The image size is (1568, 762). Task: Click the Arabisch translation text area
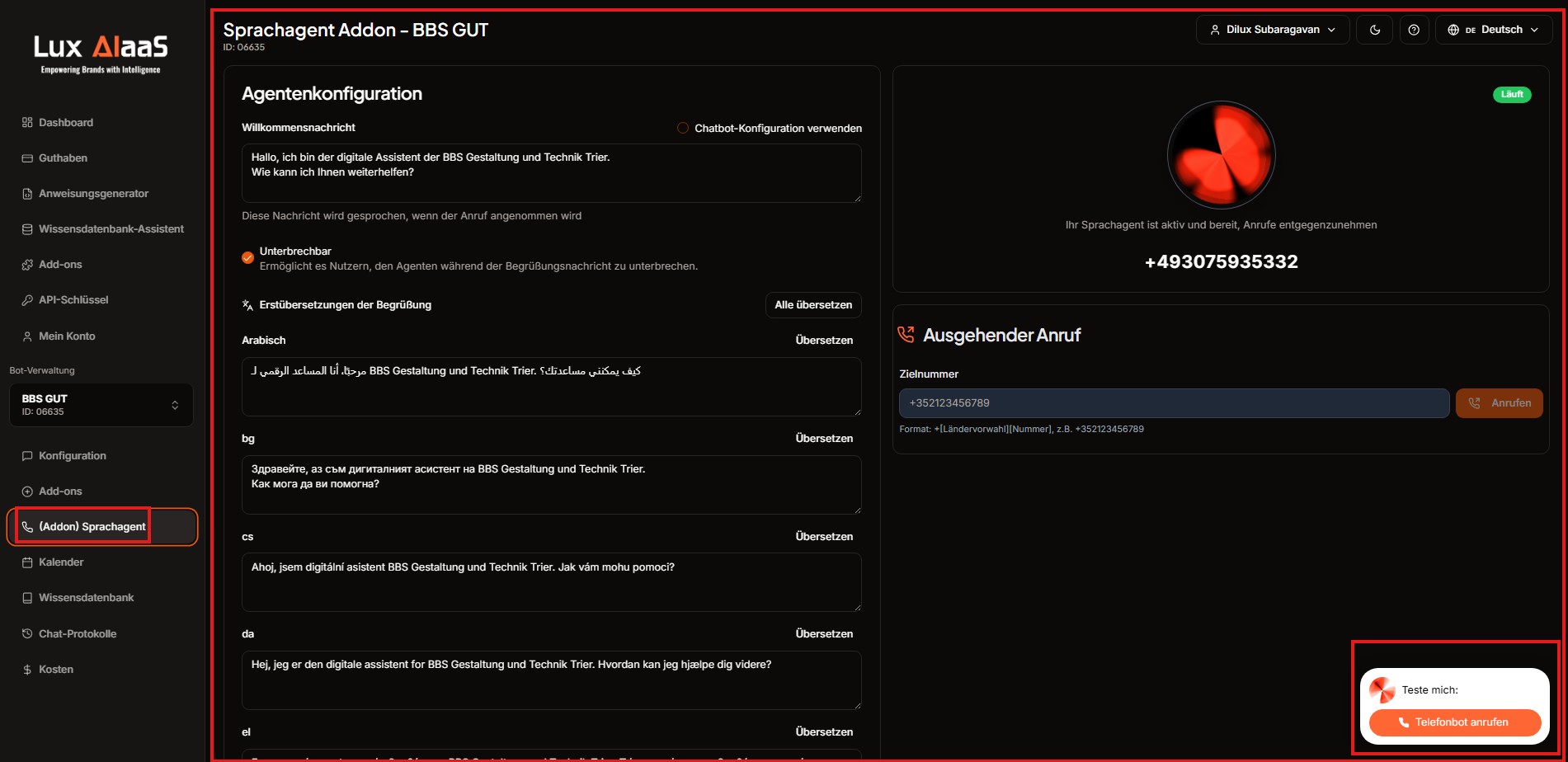[552, 387]
